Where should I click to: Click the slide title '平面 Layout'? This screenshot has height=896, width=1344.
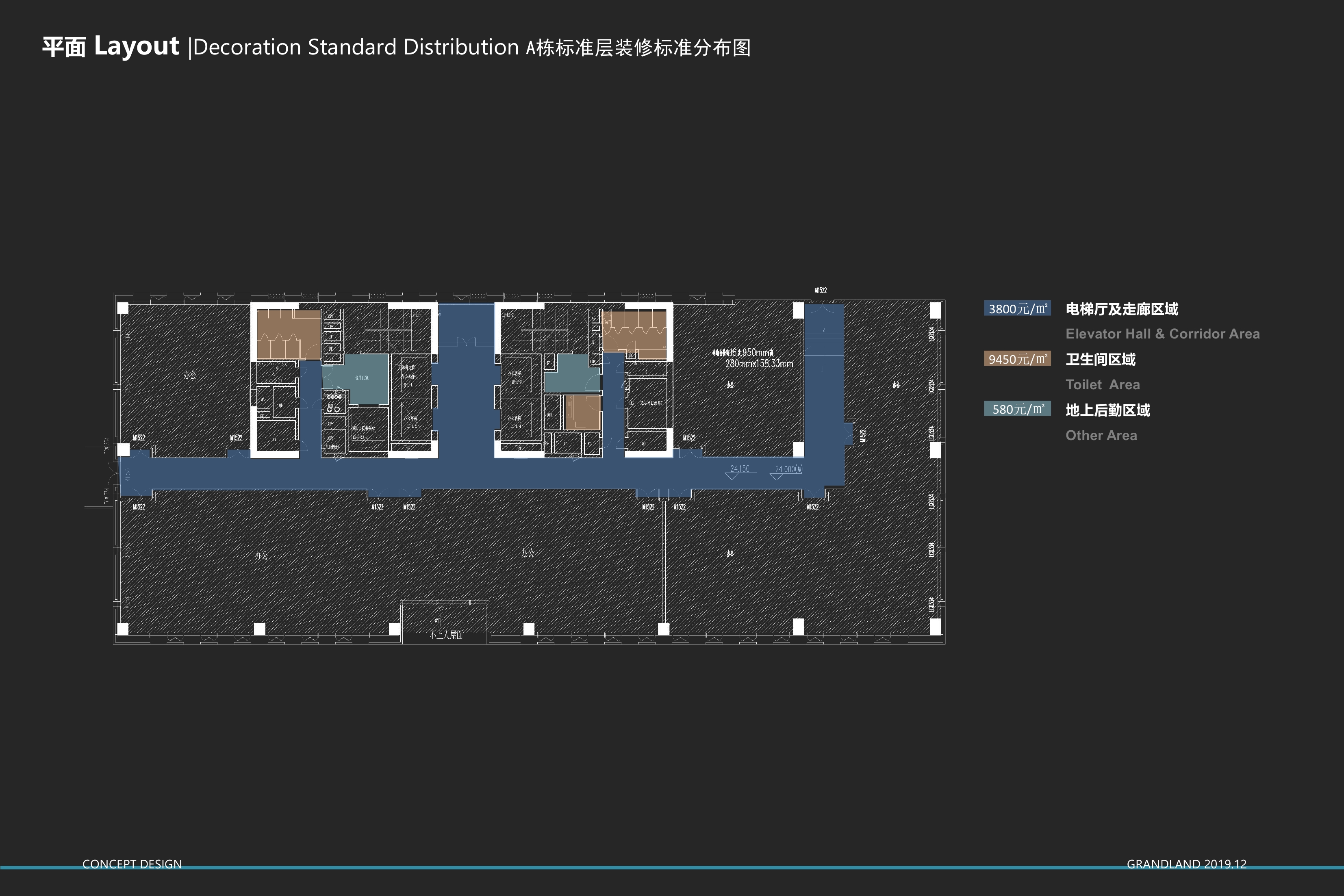[x=111, y=47]
